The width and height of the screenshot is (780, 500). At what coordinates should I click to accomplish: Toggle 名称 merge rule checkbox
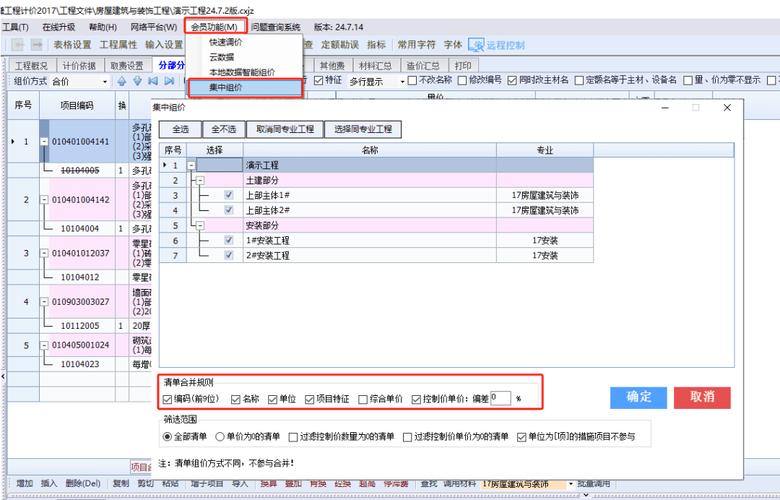(236, 399)
